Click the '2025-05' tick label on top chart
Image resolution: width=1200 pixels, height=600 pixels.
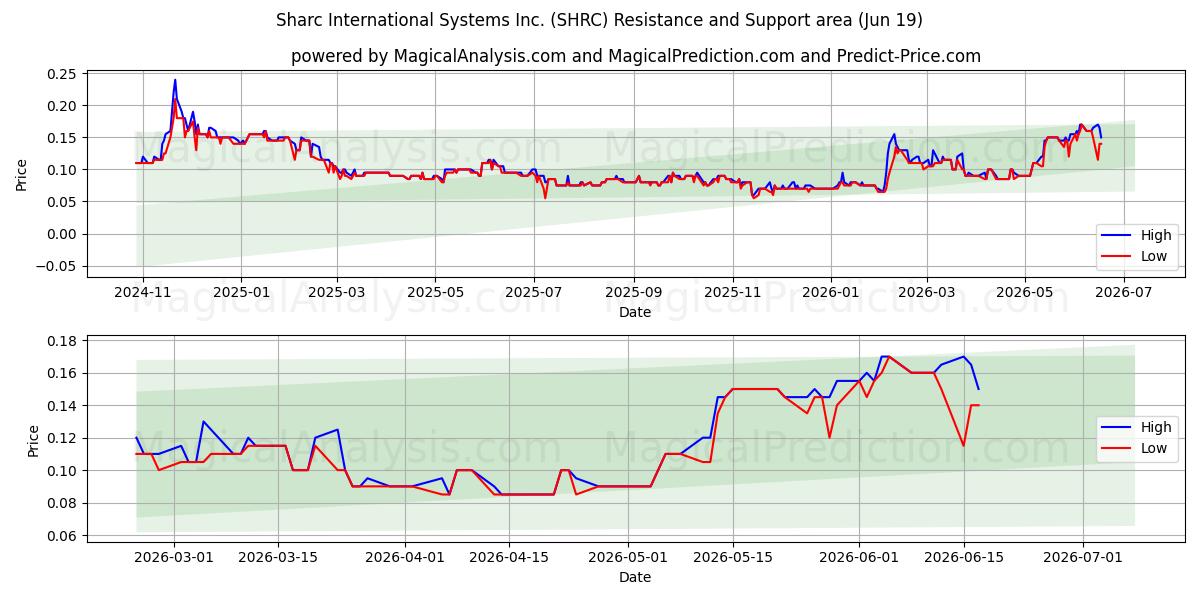[435, 292]
